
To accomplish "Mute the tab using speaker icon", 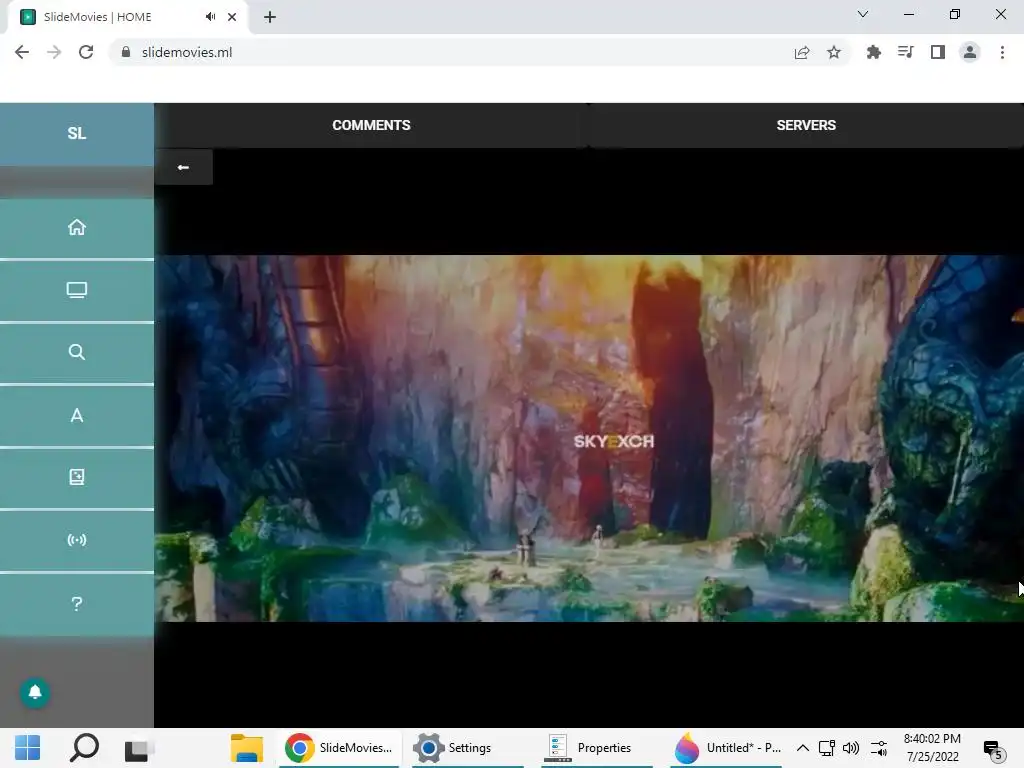I will 210,17.
